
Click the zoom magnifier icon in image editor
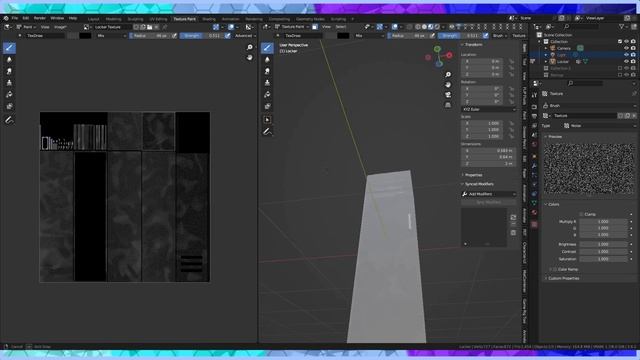[250, 48]
